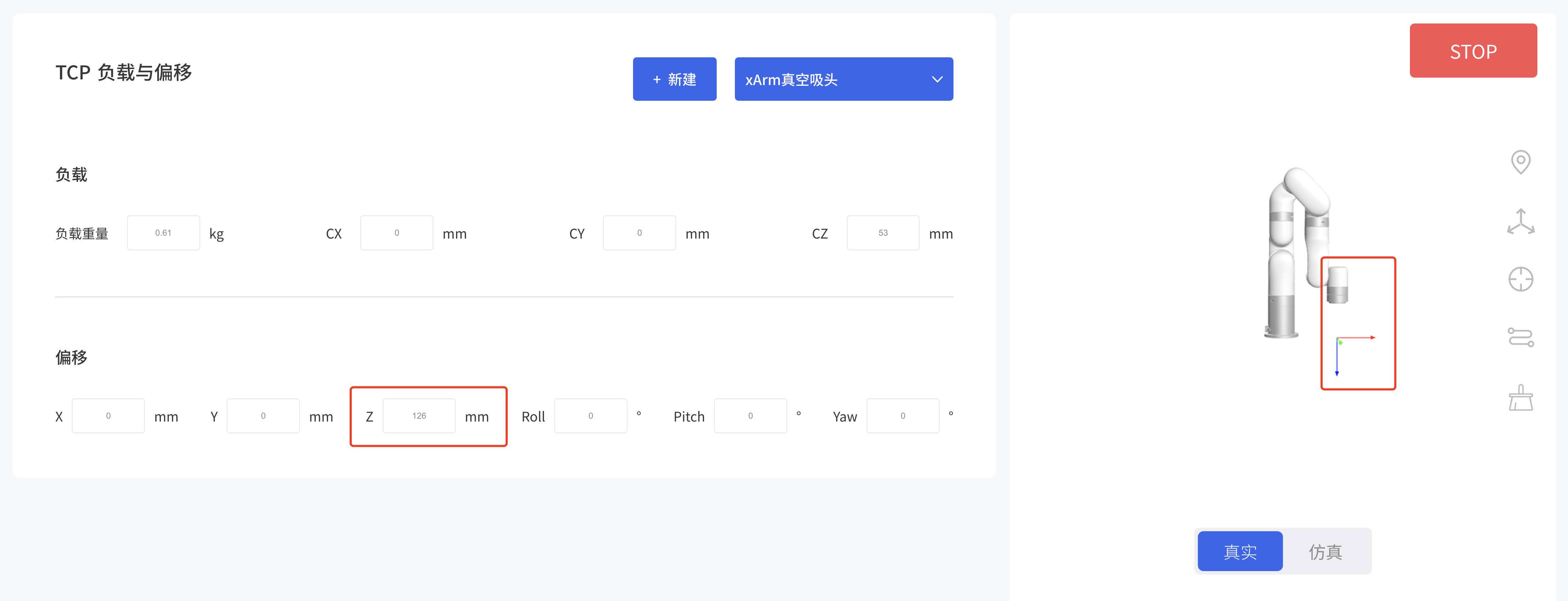Viewport: 1568px width, 601px height.
Task: Click 新建 to create a new tool
Action: (x=674, y=79)
